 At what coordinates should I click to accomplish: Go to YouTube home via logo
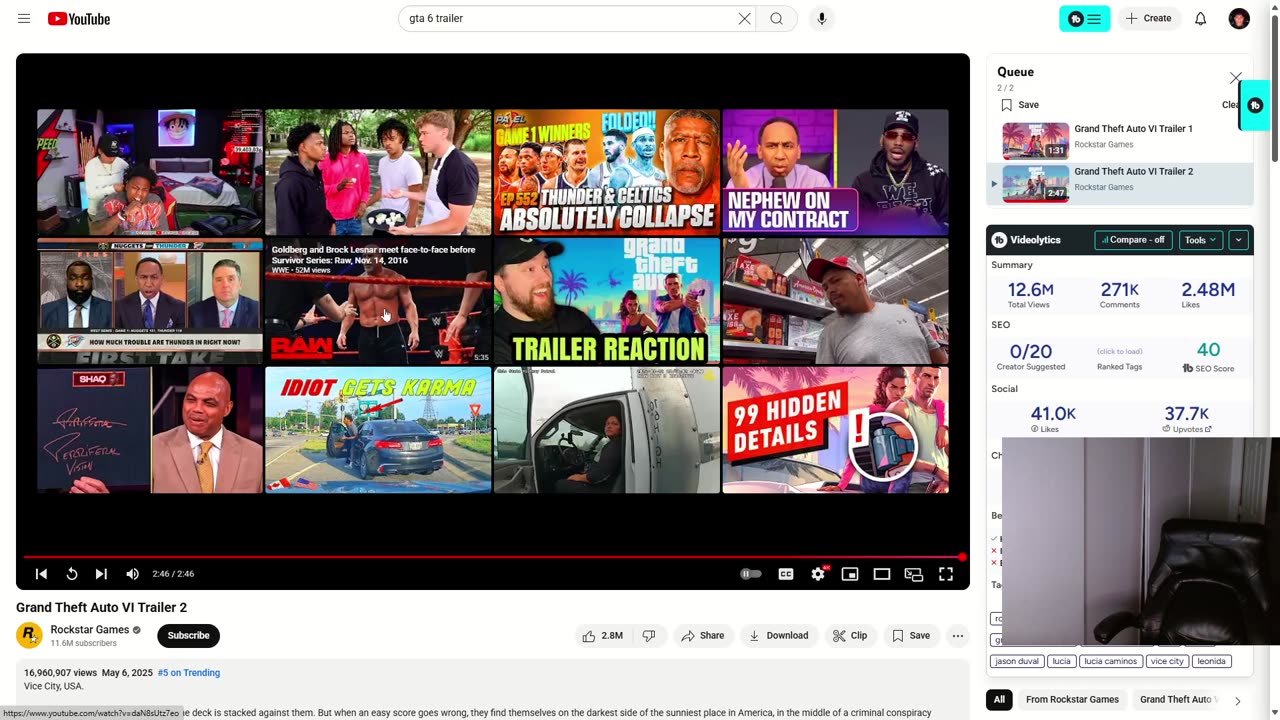pos(78,19)
